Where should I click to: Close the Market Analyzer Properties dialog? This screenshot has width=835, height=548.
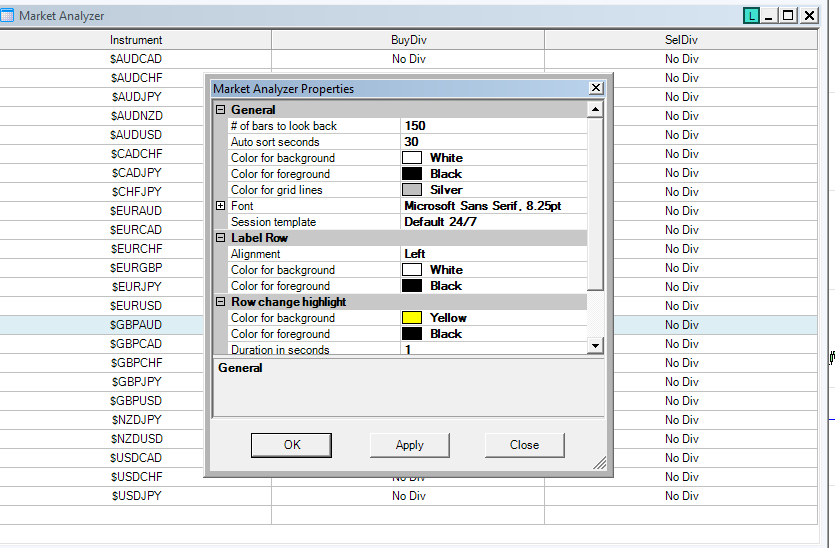click(x=596, y=88)
